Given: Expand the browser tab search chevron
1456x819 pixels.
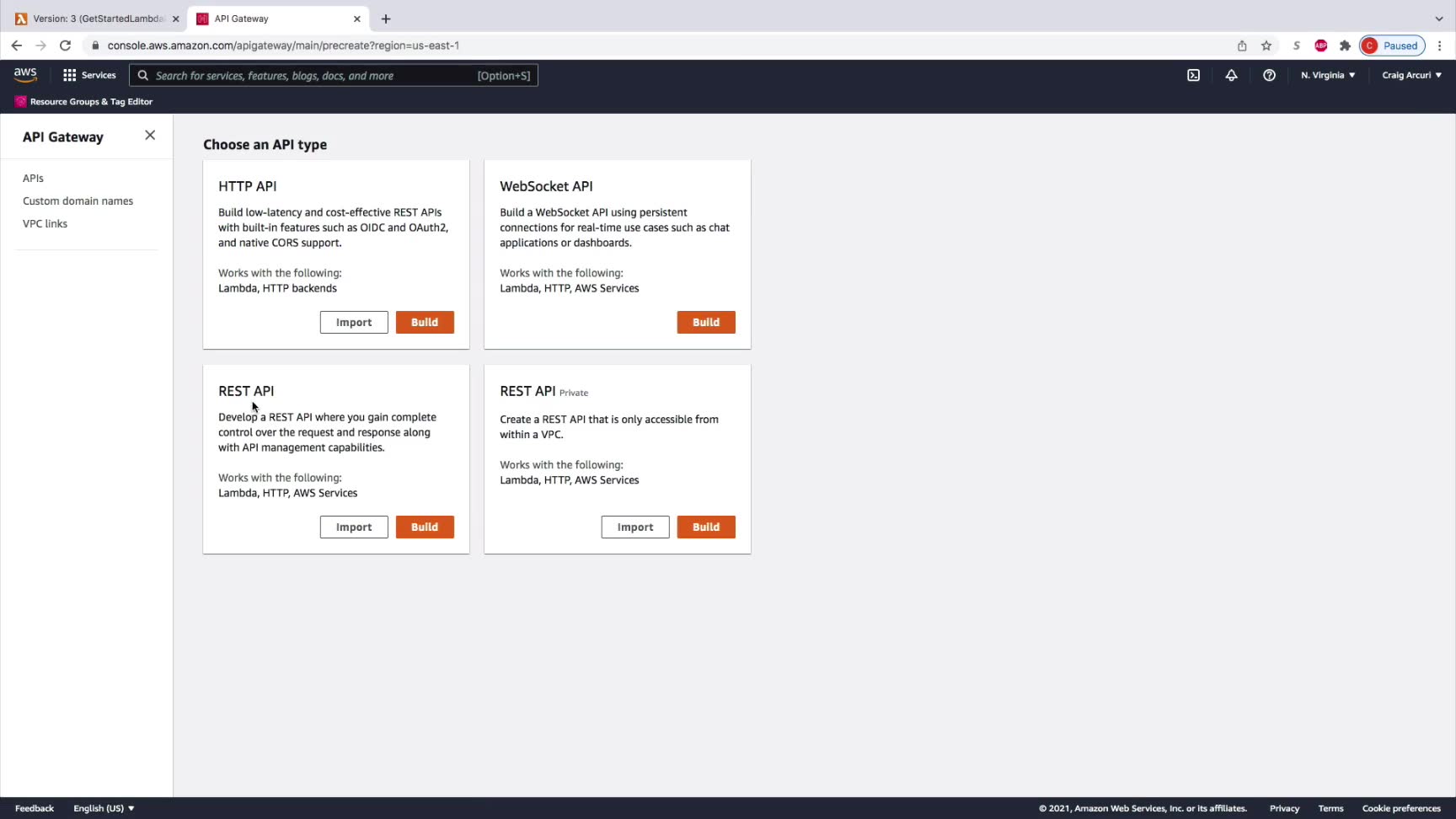Looking at the screenshot, I should point(1439,19).
